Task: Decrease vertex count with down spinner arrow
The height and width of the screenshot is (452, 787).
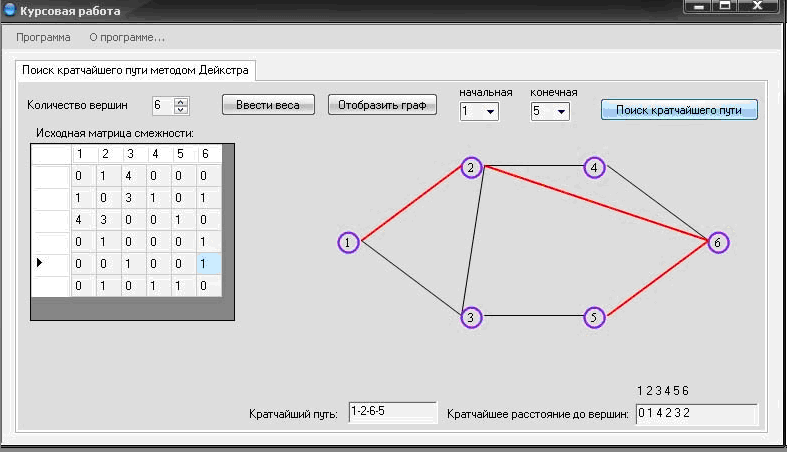Action: click(180, 109)
